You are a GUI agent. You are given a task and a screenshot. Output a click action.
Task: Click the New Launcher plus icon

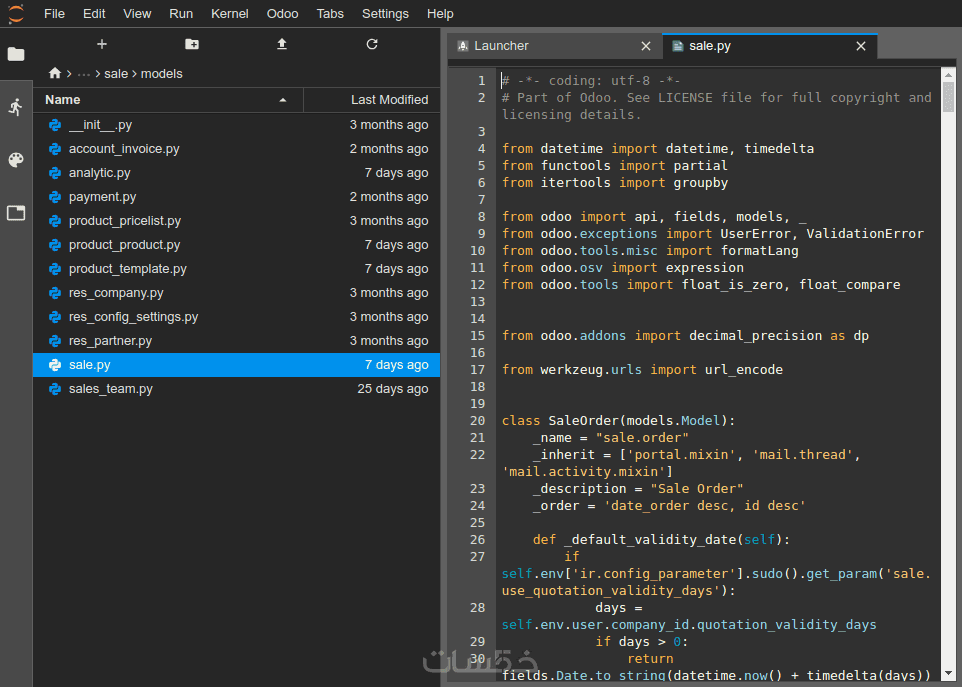[101, 44]
